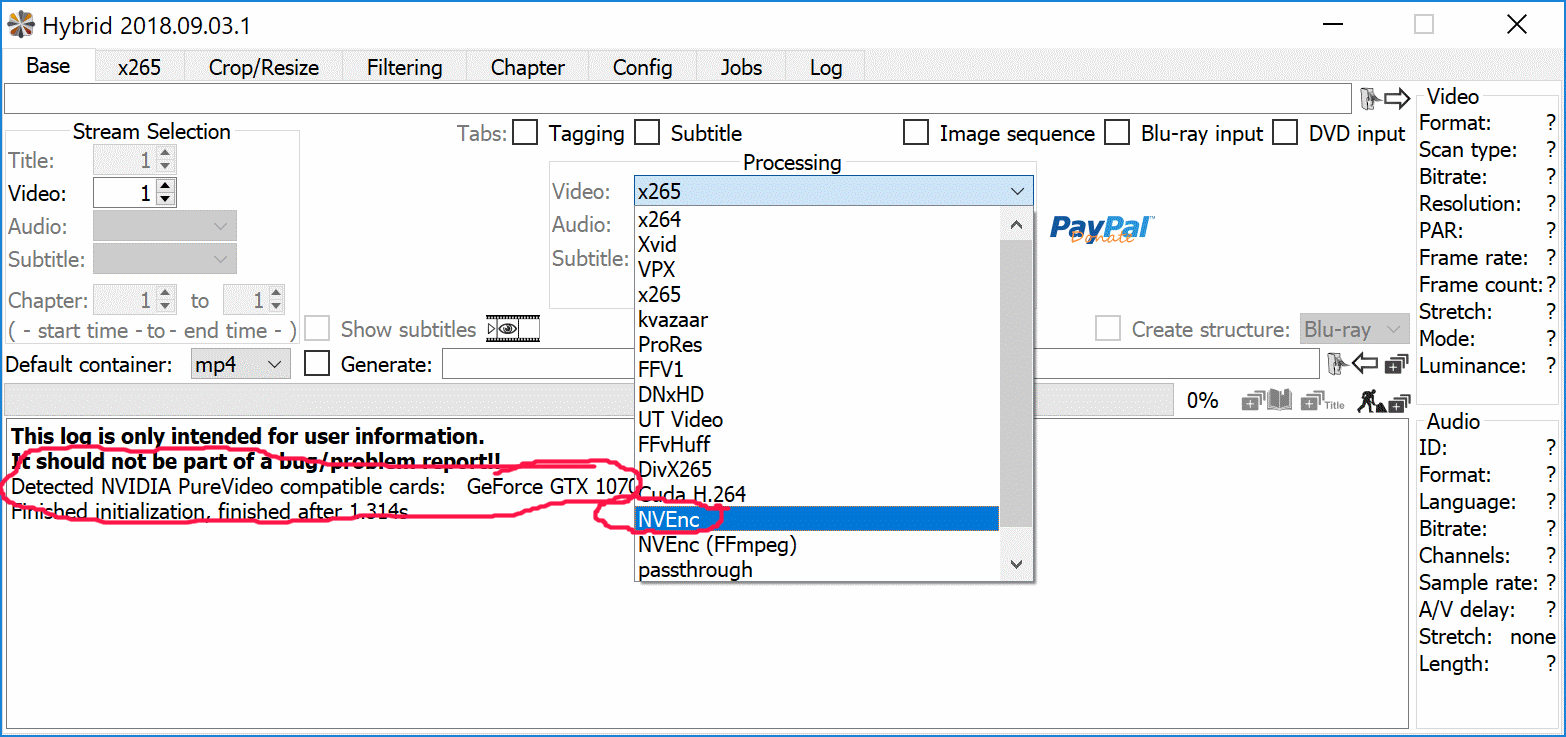Viewport: 1566px width, 737px height.
Task: Click the add chapters book icon
Action: click(x=1267, y=401)
